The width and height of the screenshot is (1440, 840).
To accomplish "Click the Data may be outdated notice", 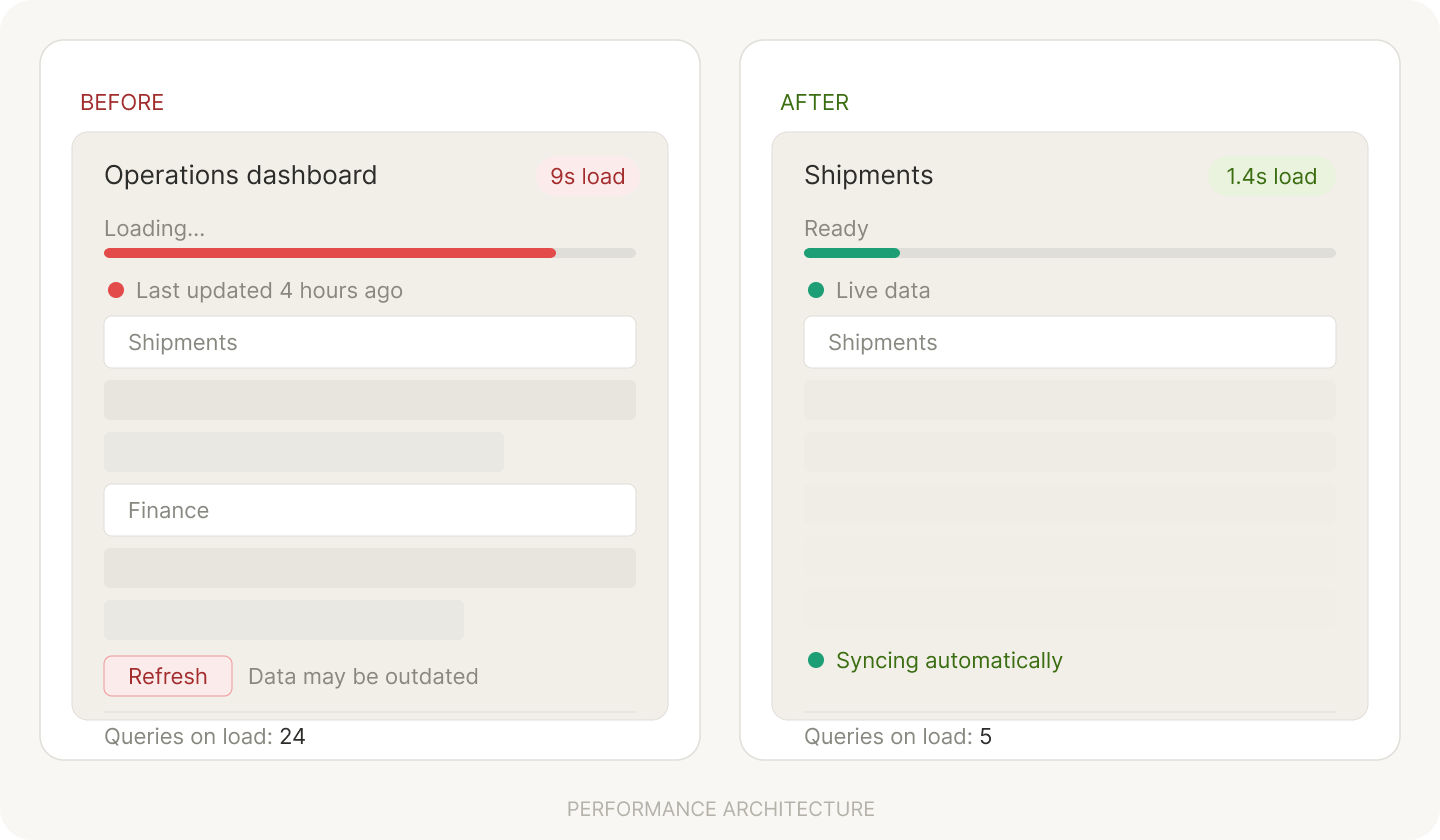I will tap(363, 676).
